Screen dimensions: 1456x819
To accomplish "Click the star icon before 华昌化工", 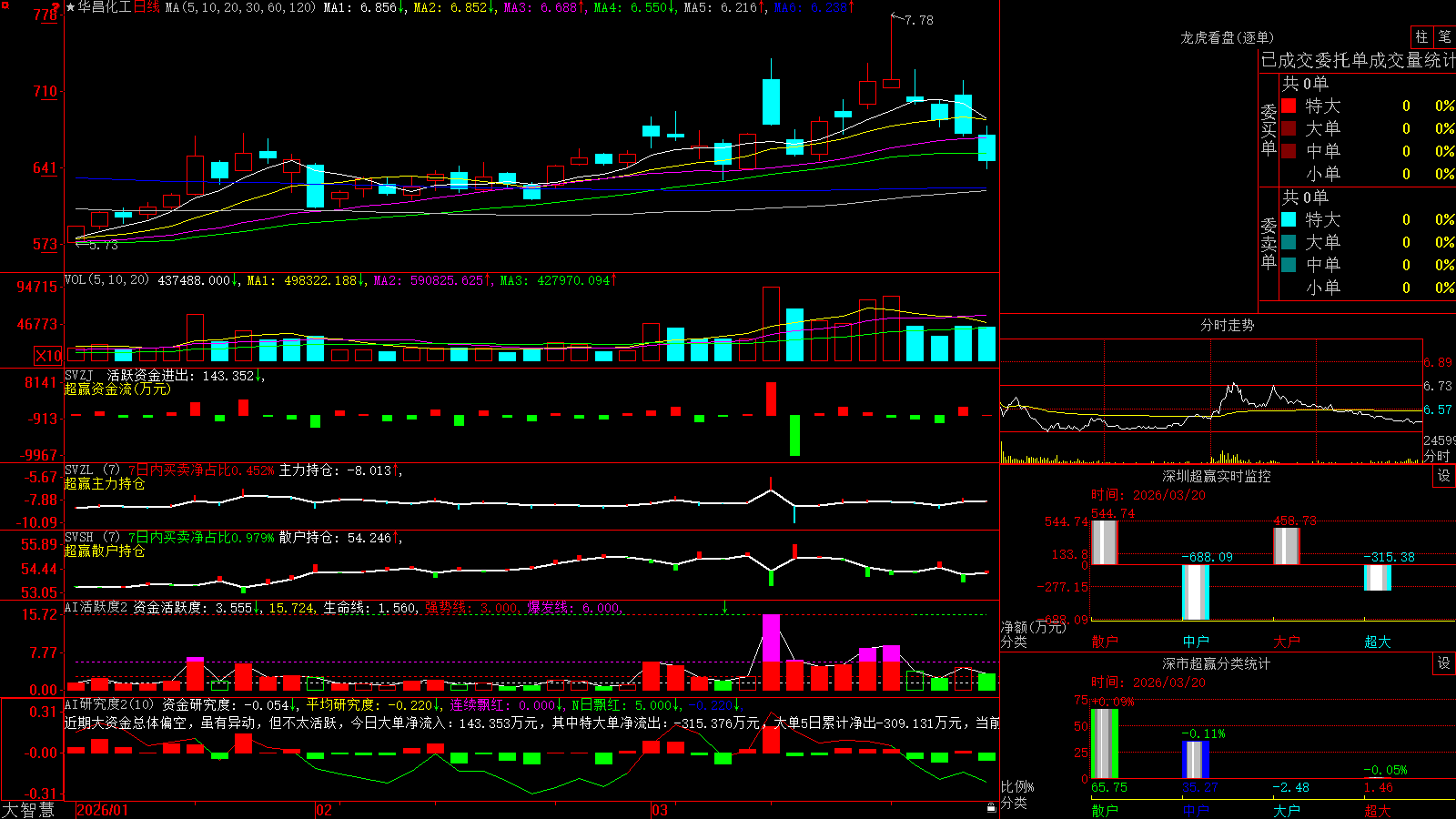I will [71, 7].
